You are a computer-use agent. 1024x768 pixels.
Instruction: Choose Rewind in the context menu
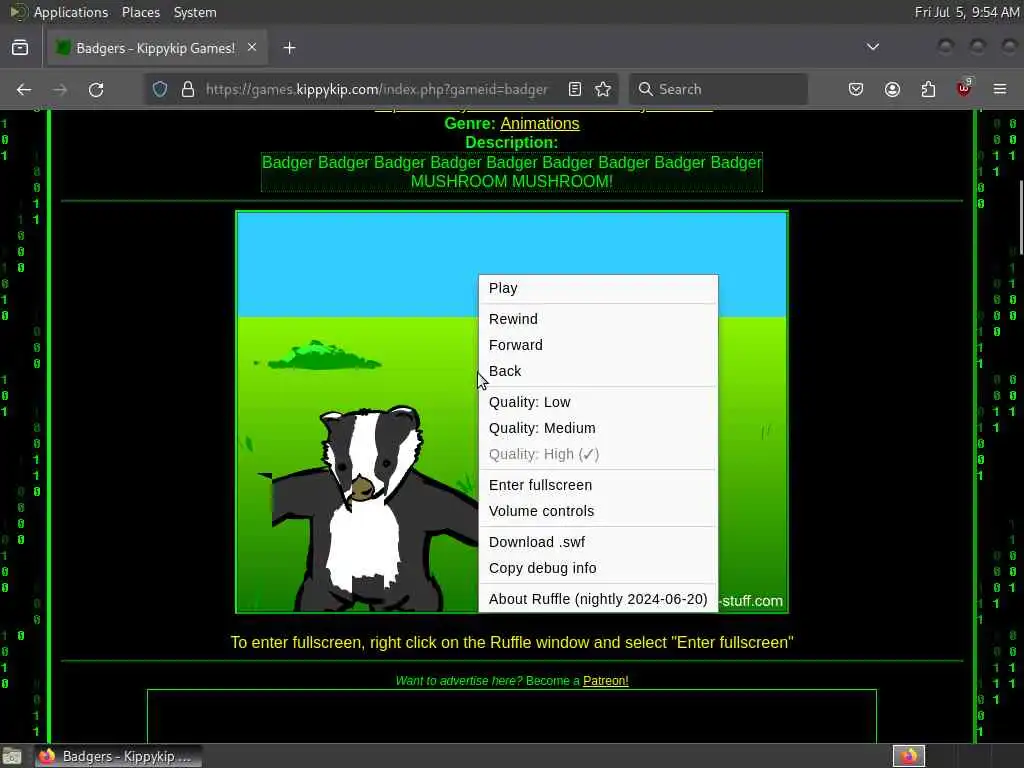coord(598,319)
